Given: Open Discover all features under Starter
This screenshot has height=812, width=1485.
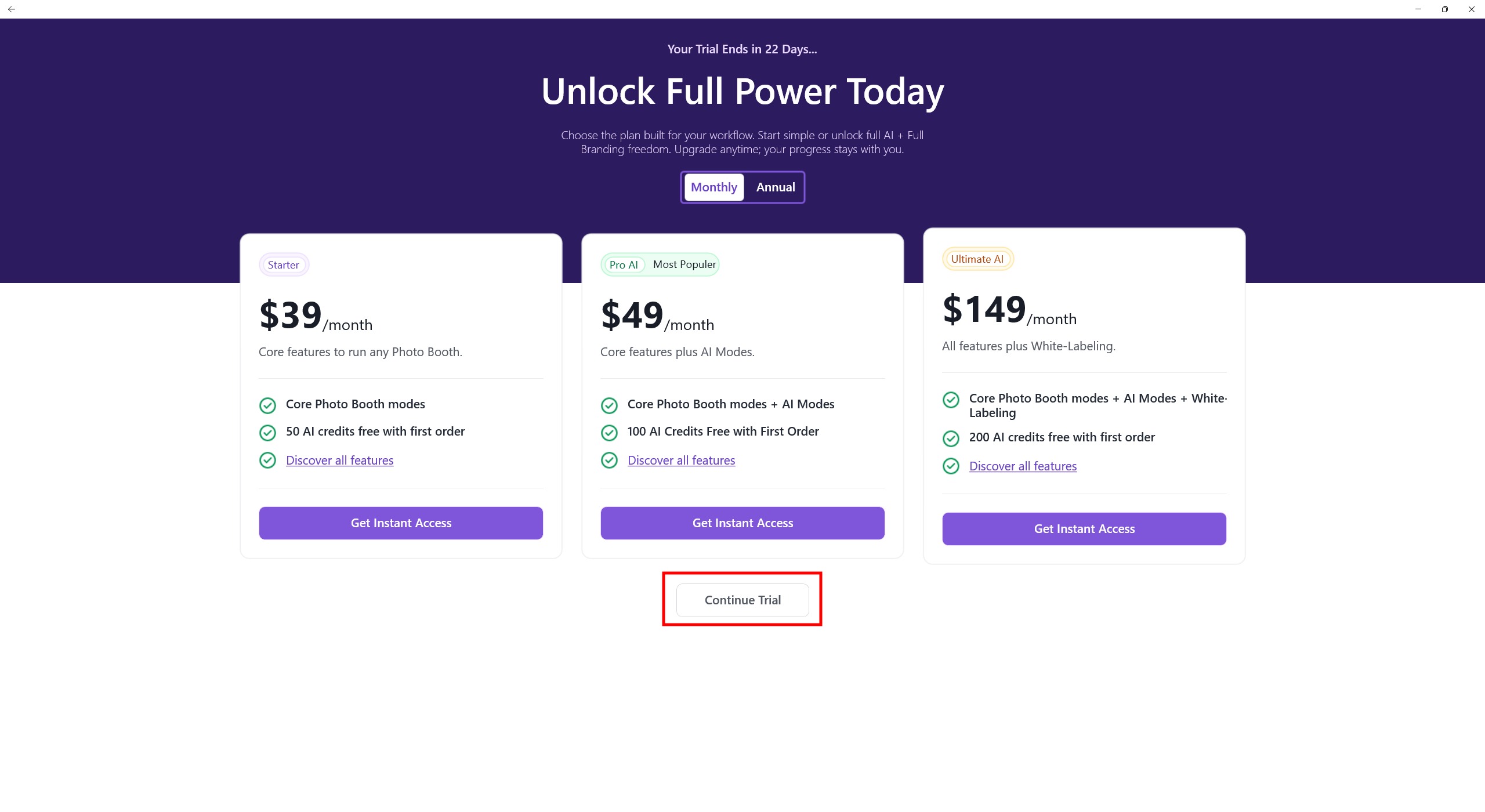Looking at the screenshot, I should point(339,461).
